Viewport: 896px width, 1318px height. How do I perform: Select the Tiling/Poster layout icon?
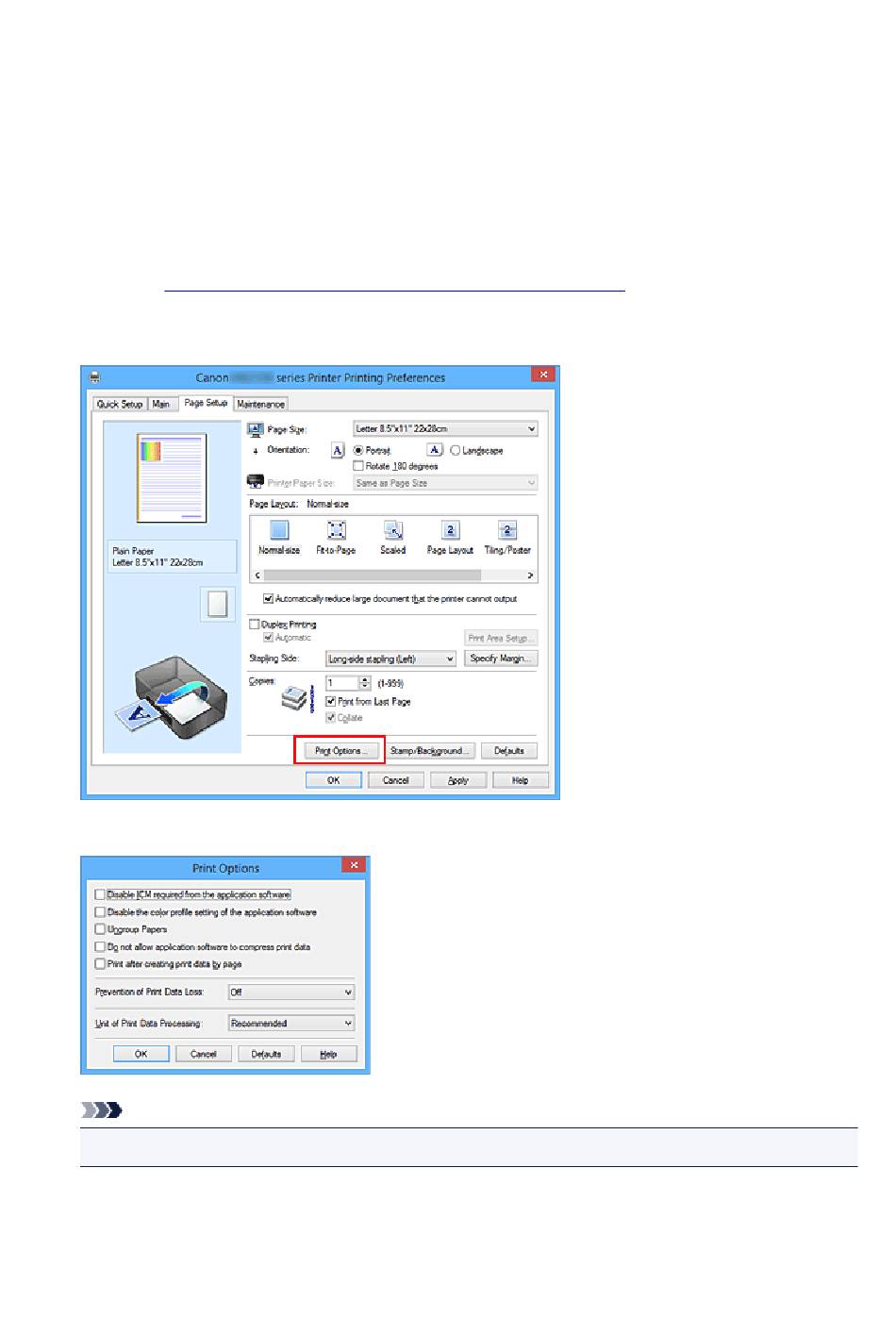[507, 530]
